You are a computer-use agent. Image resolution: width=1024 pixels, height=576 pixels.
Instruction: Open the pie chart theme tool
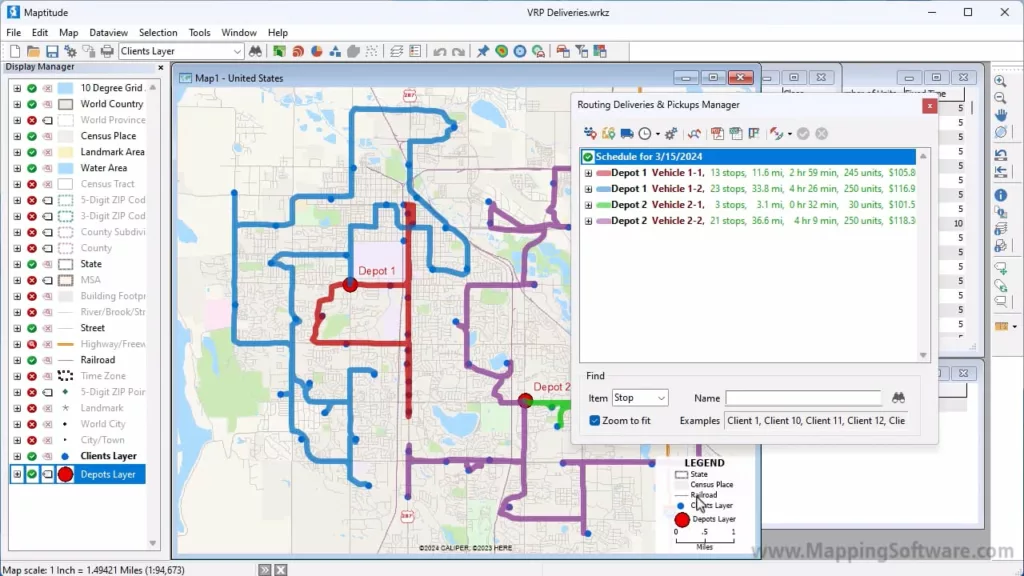tap(316, 51)
